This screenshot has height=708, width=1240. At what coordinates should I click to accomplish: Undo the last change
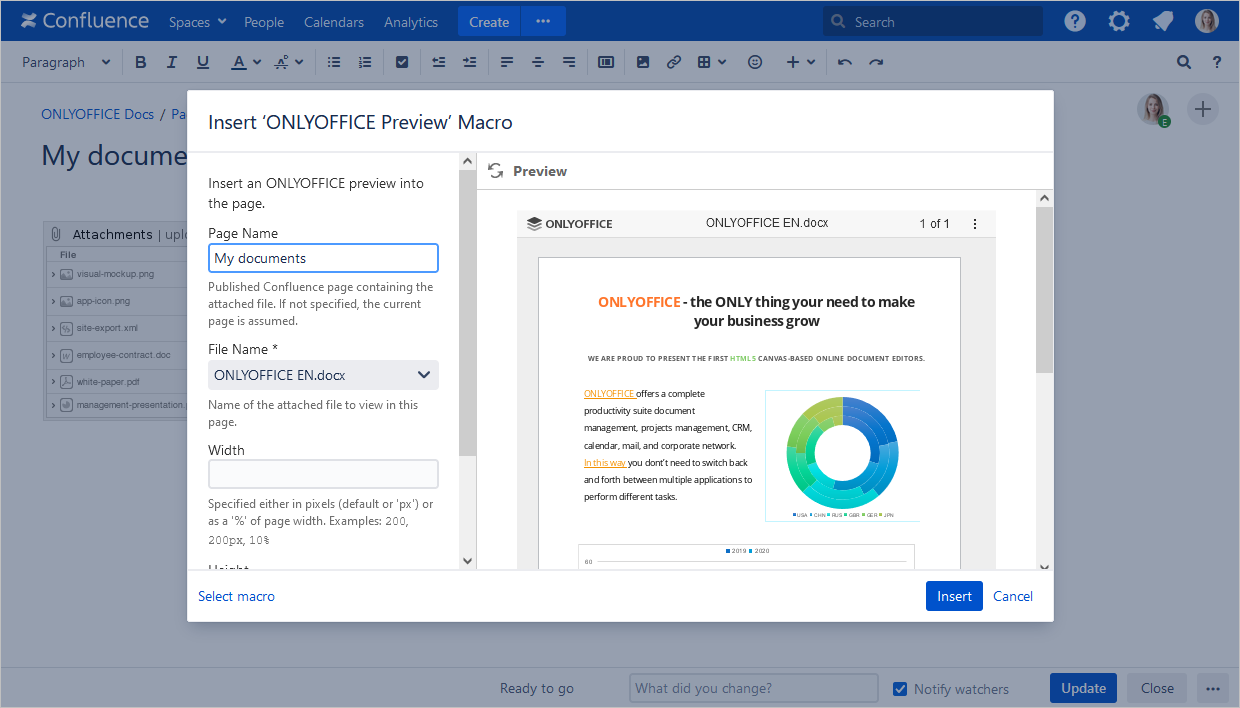(x=844, y=61)
